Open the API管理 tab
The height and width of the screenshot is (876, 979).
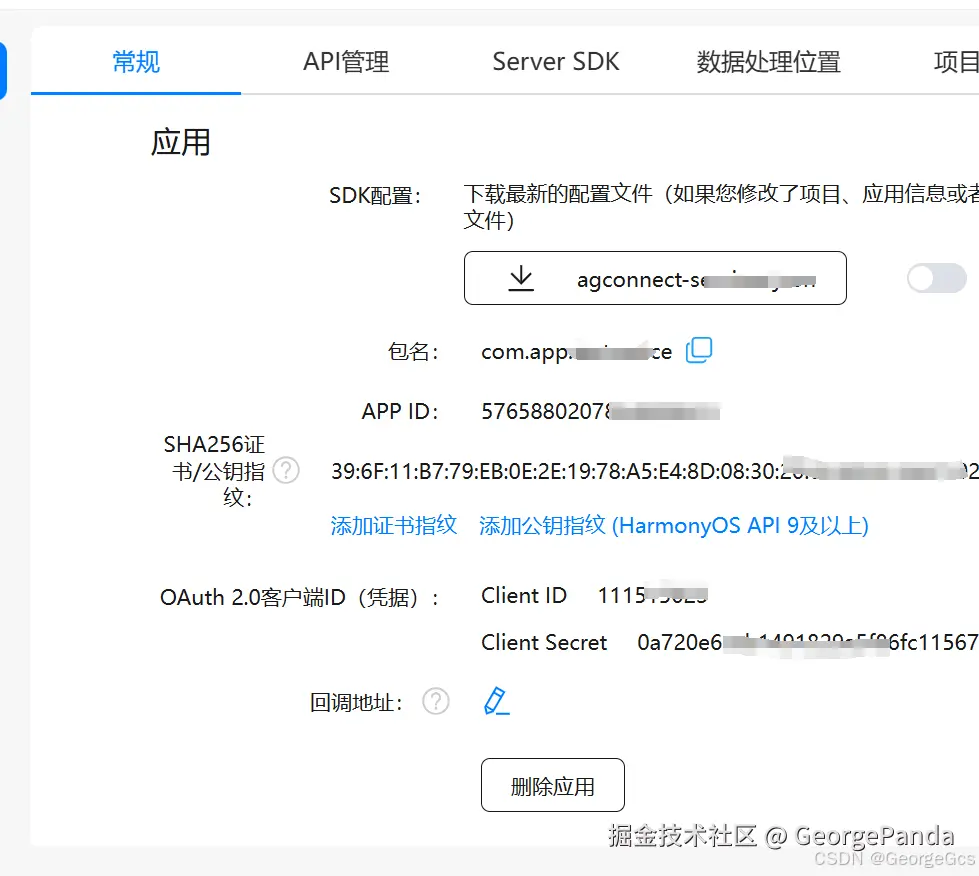346,62
